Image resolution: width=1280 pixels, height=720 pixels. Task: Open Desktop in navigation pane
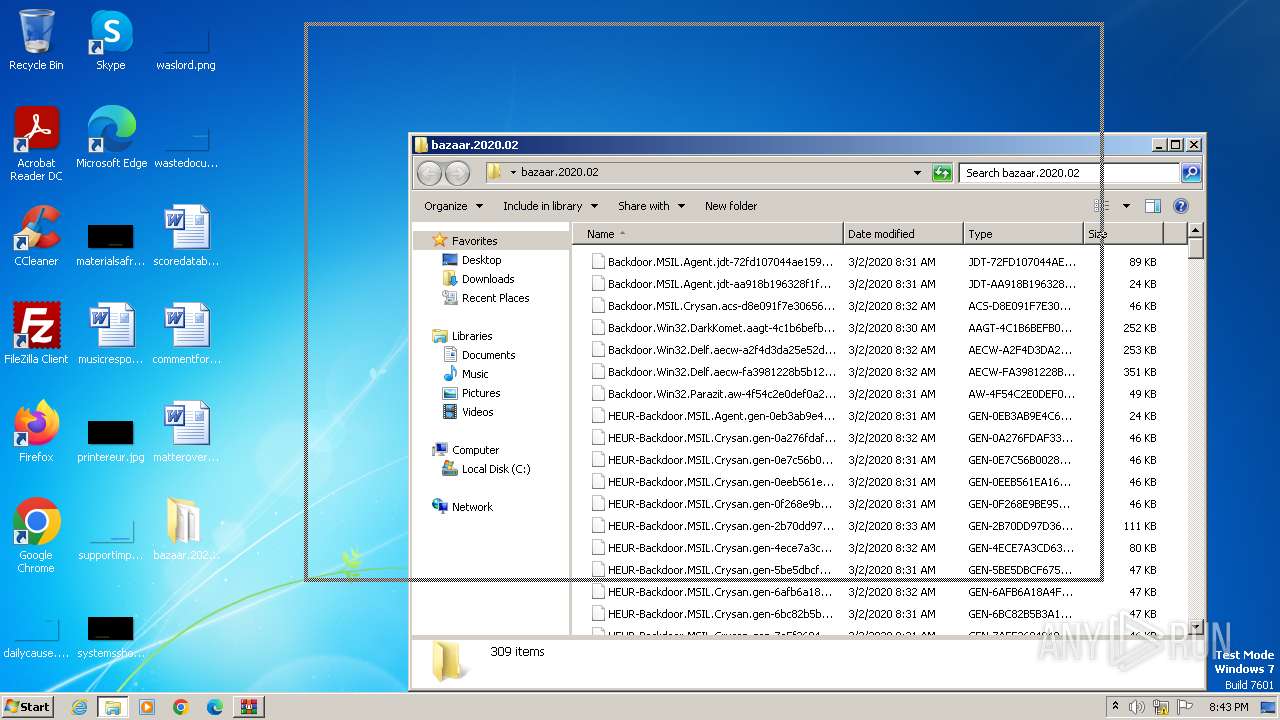coord(481,260)
